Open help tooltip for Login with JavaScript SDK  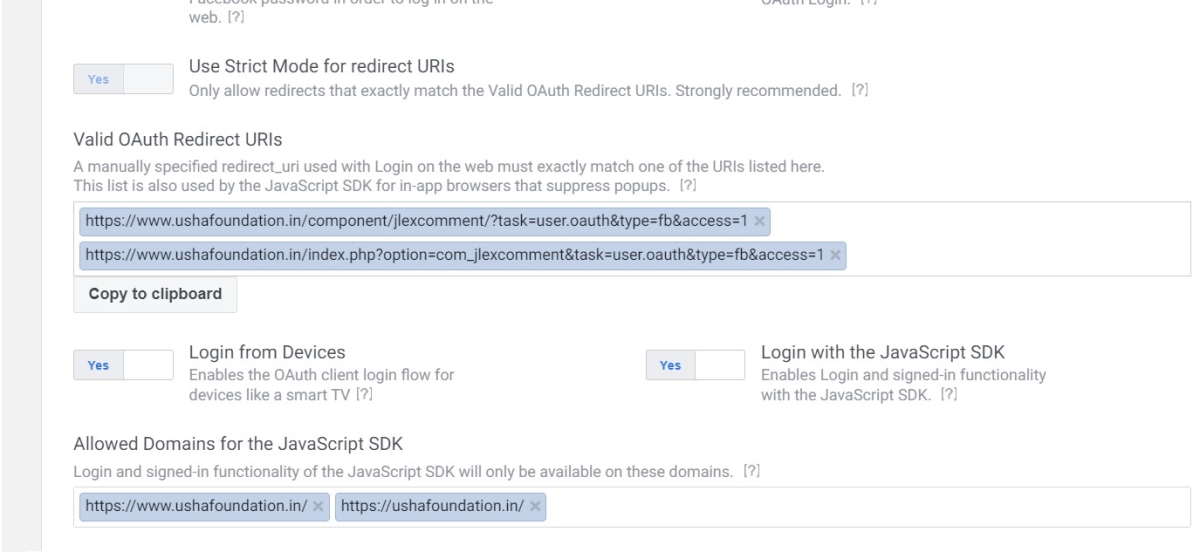pos(950,393)
